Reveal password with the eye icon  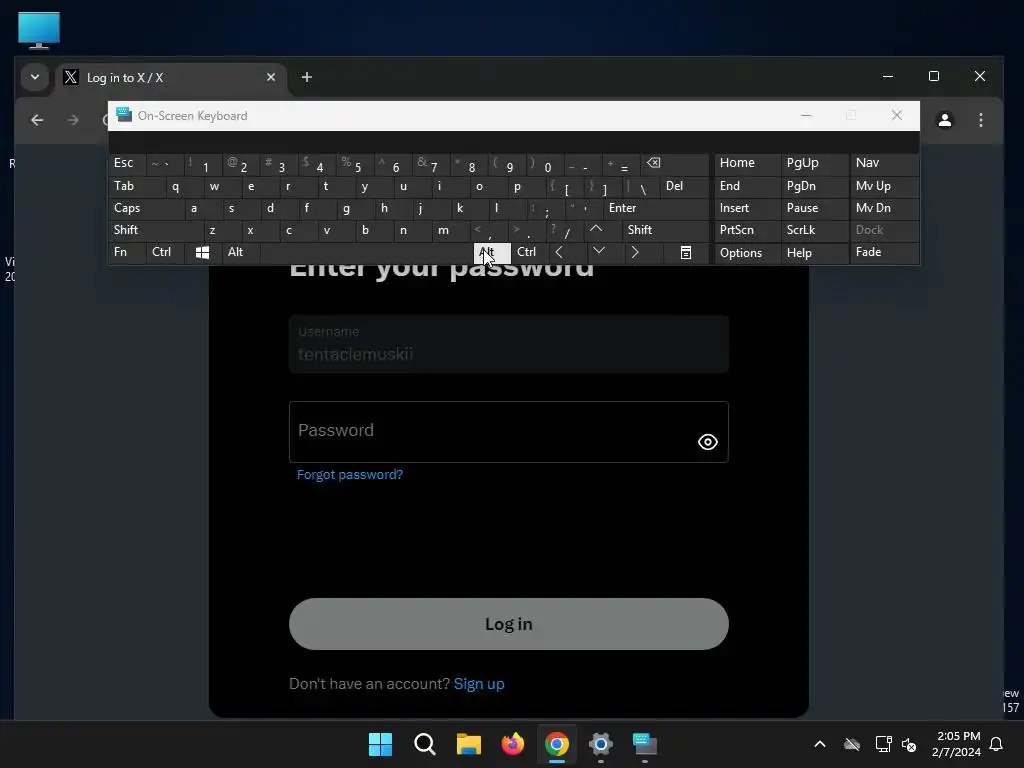pos(707,442)
